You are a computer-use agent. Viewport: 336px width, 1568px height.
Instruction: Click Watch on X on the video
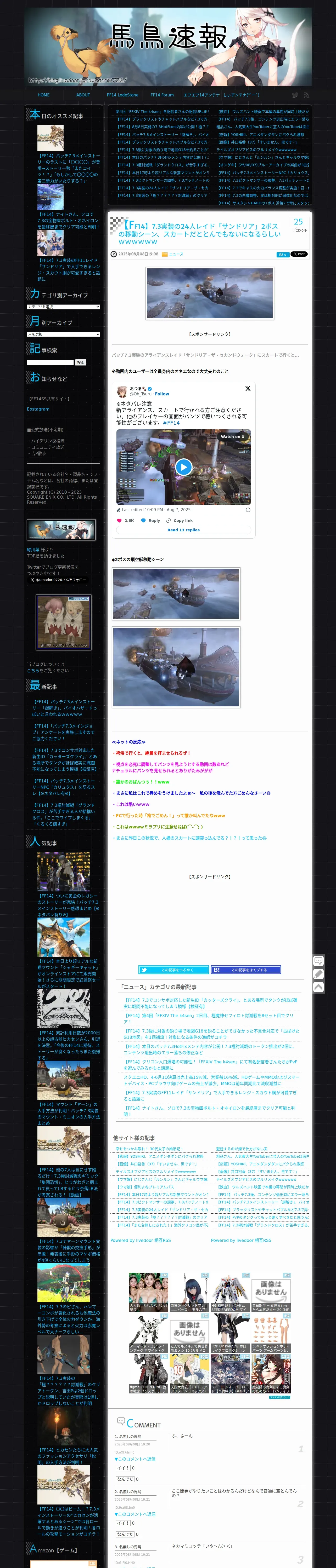click(232, 436)
